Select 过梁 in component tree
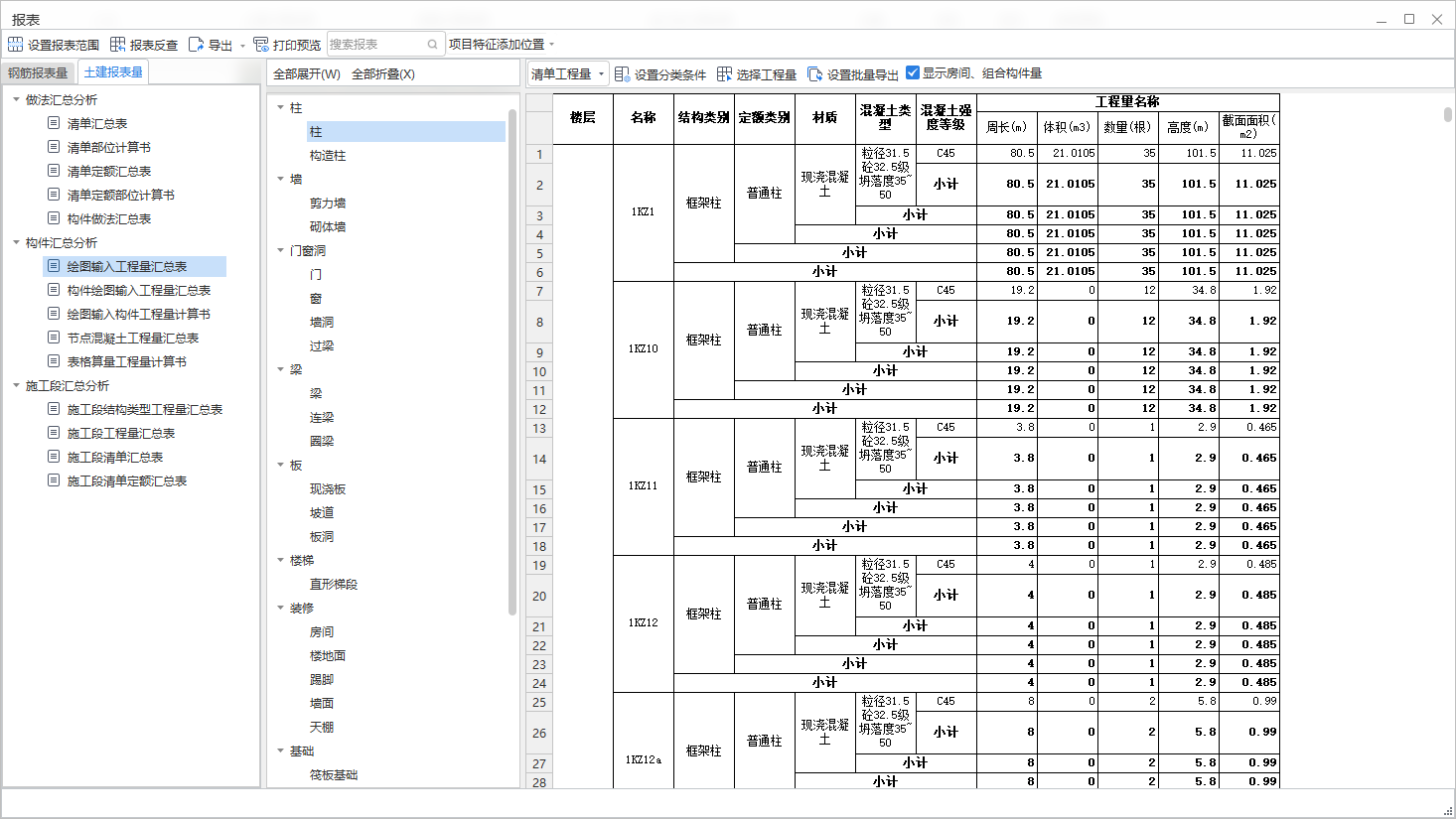 pos(322,346)
